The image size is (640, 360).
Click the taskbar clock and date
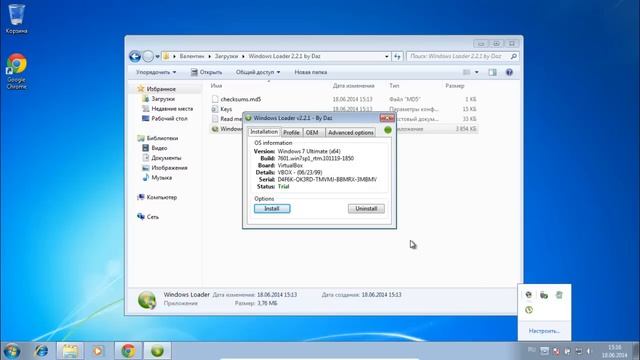614,351
